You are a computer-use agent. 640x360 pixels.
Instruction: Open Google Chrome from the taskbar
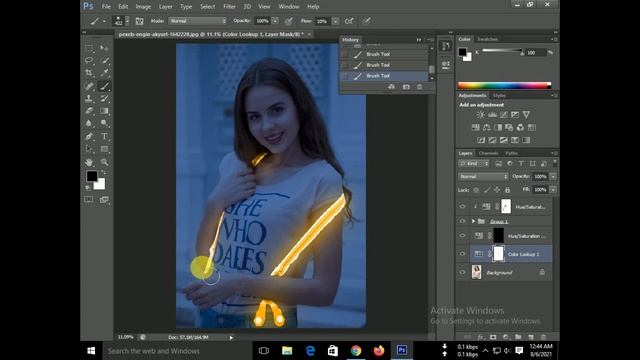[x=356, y=351]
